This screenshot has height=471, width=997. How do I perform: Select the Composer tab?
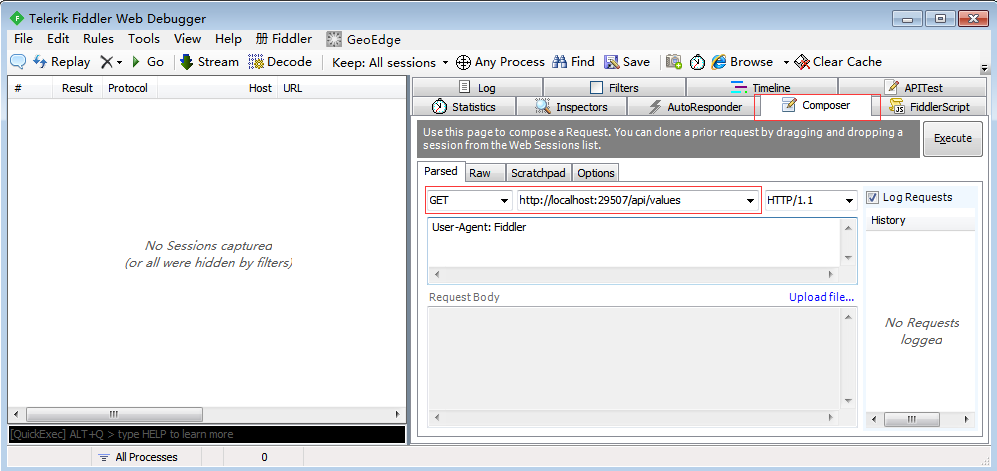click(817, 106)
